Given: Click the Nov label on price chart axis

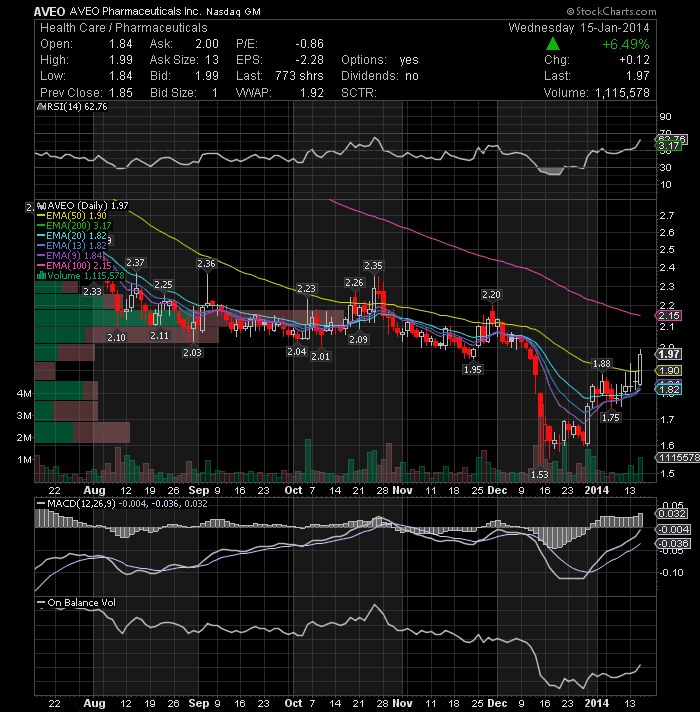Looking at the screenshot, I should click(402, 490).
